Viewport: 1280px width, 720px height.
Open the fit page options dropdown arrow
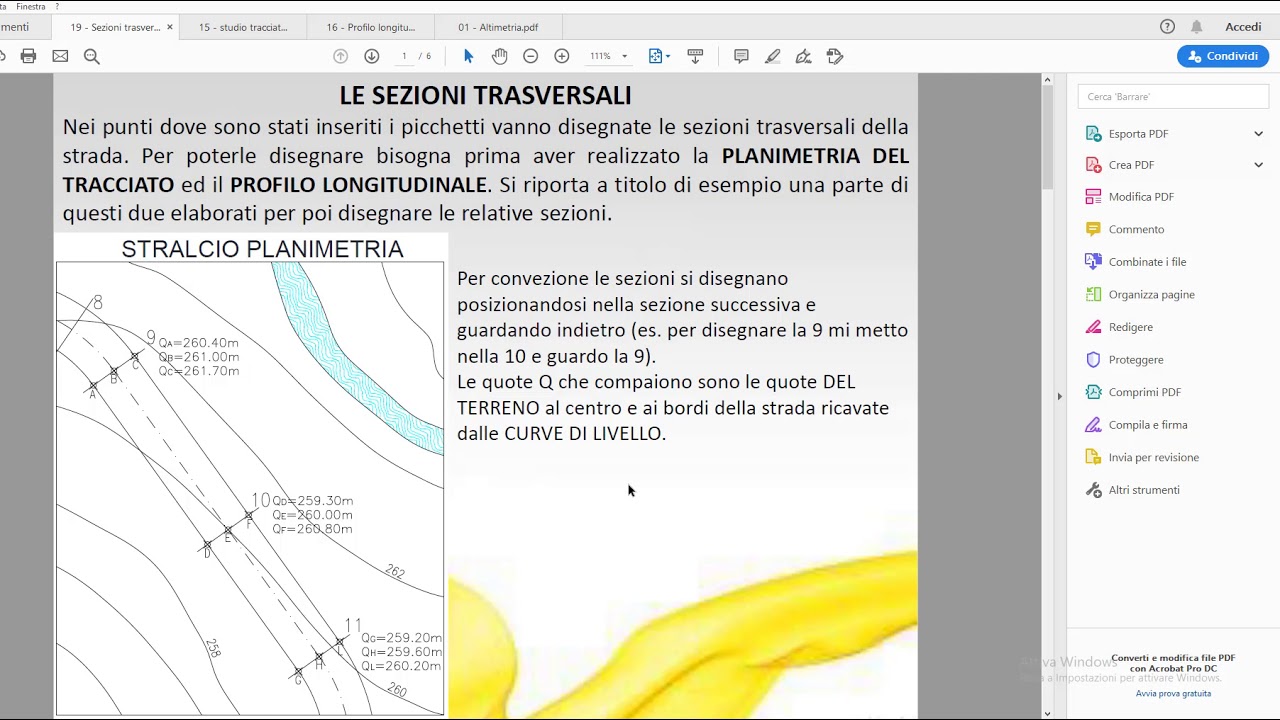pos(668,56)
